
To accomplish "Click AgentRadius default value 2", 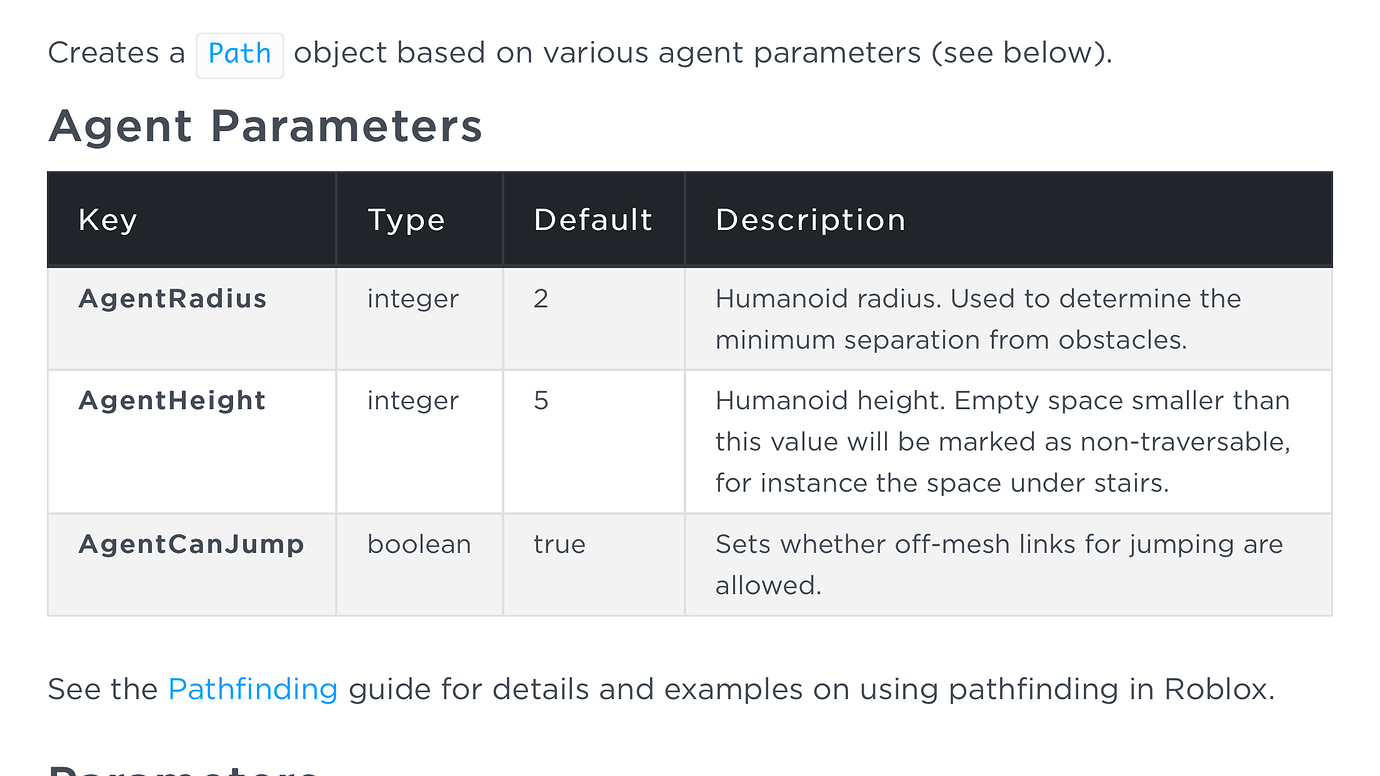I will (541, 298).
